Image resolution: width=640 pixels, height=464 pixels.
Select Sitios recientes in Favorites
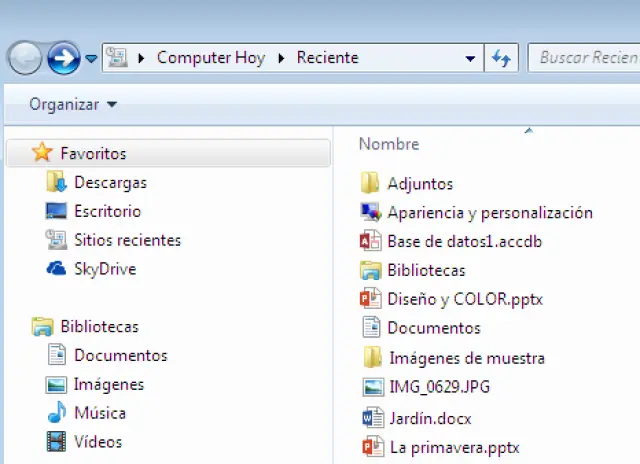tap(127, 240)
